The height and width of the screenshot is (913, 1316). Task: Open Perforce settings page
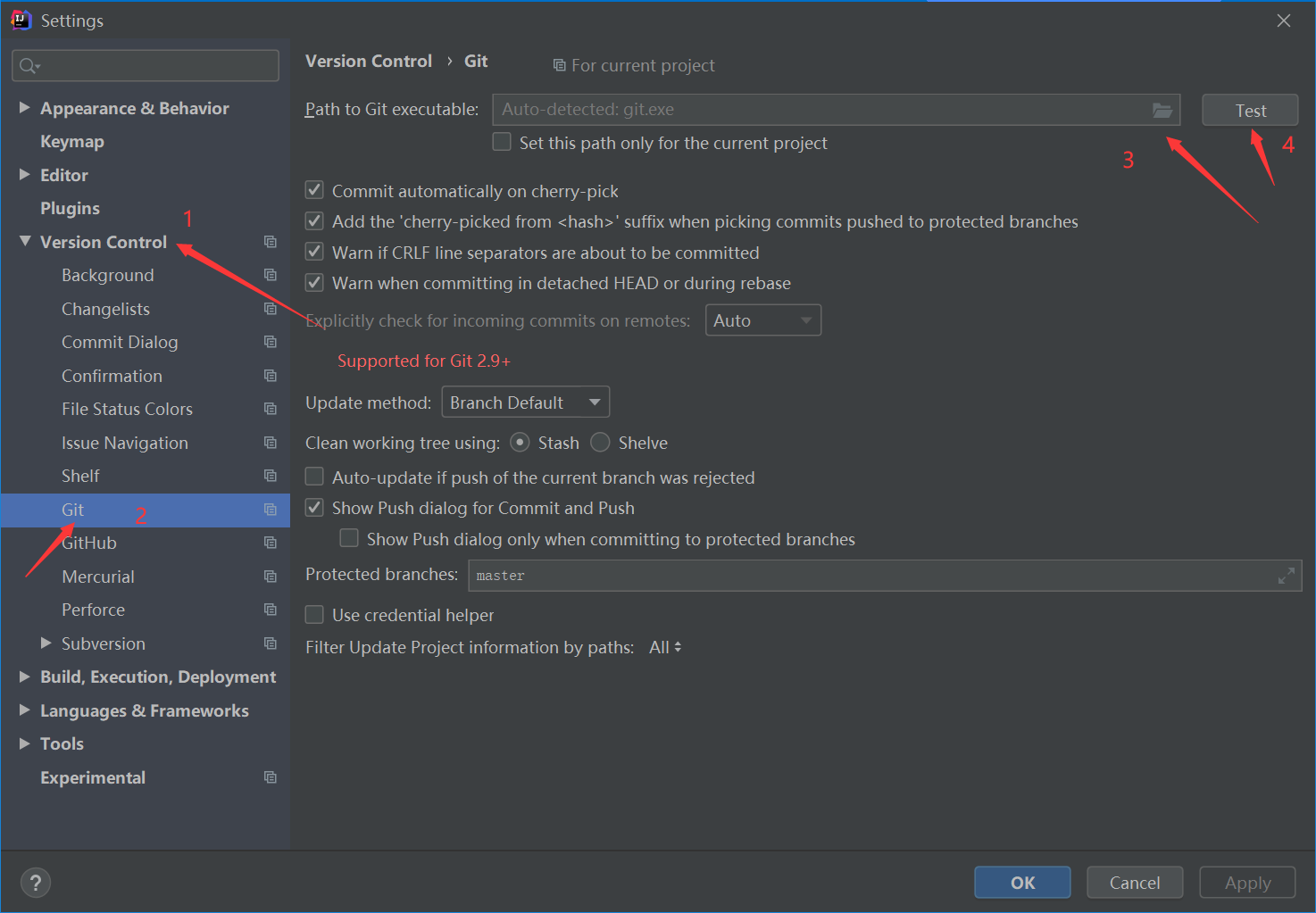click(x=93, y=610)
